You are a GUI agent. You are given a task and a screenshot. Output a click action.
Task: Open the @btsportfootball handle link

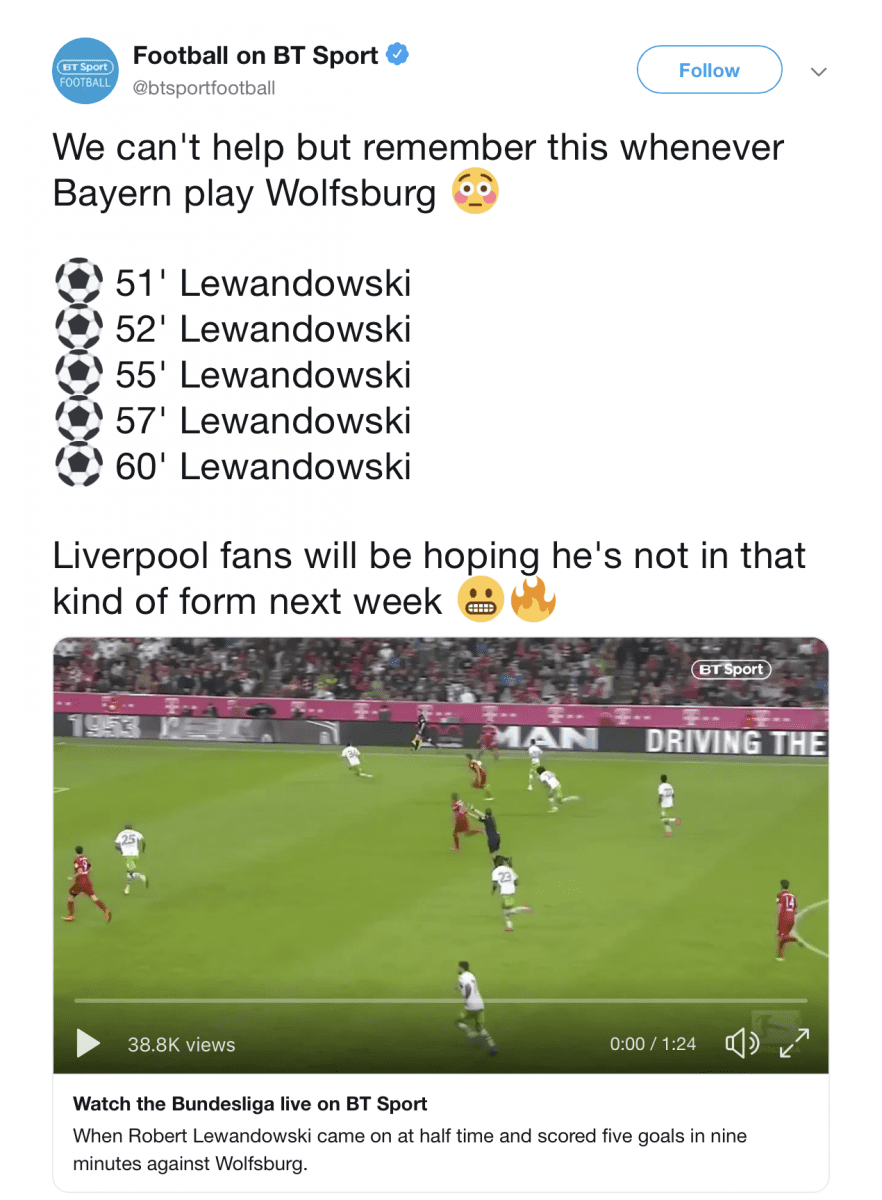click(x=203, y=88)
